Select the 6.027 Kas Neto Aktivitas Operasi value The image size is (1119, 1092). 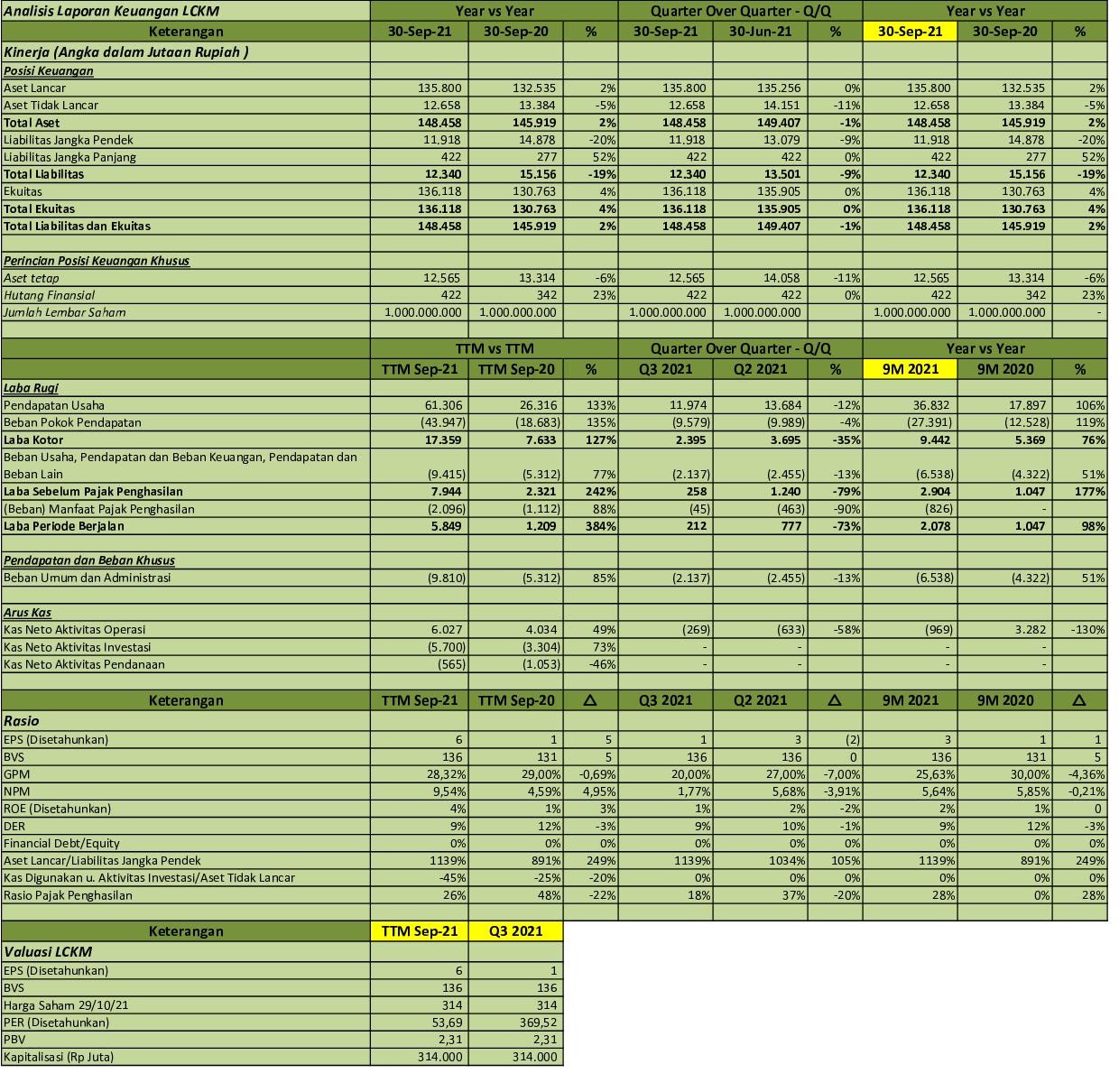447,630
